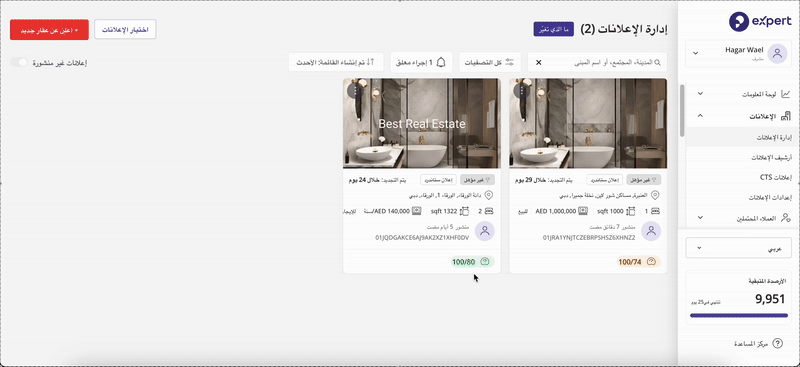Open three-dots menu on 1,000,000 AED listing
The width and height of the screenshot is (800, 367).
(x=521, y=91)
